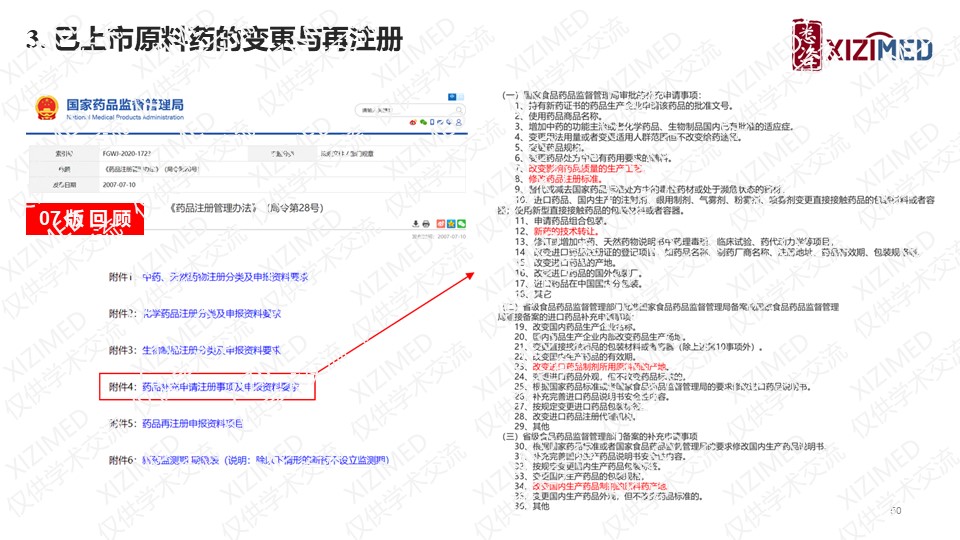Click the download icon below the title
Image resolution: width=960 pixels, height=540 pixels.
click(415, 222)
